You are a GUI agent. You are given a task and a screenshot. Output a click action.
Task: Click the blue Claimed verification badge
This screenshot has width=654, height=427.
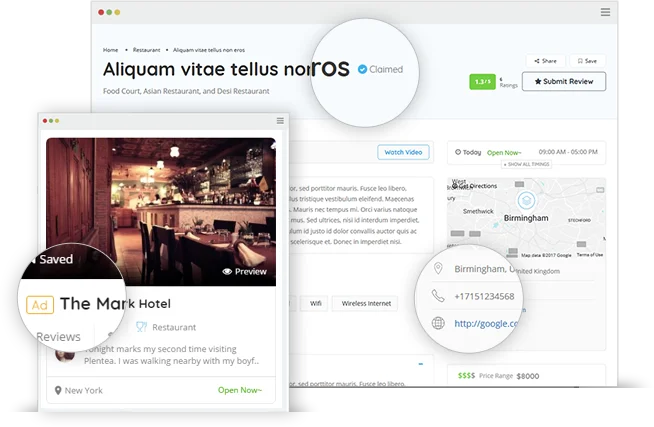point(362,69)
